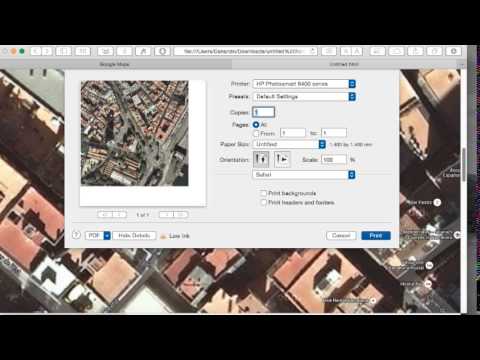Screen dimensions: 480x360
Task: Open the Safari options dropdown
Action: (x=304, y=174)
